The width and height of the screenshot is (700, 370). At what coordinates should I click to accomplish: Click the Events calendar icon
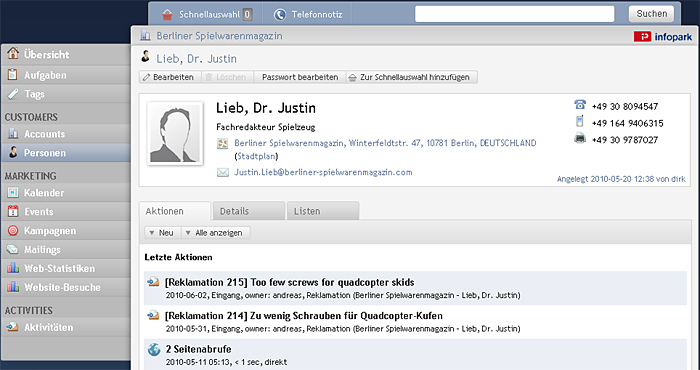13,211
